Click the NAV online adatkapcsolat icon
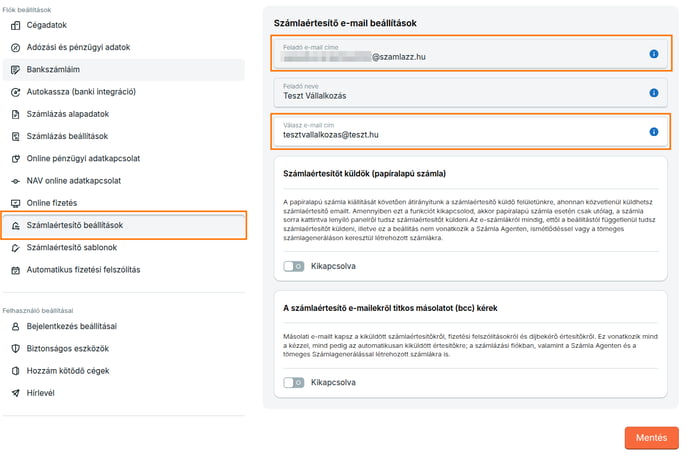 tap(15, 181)
